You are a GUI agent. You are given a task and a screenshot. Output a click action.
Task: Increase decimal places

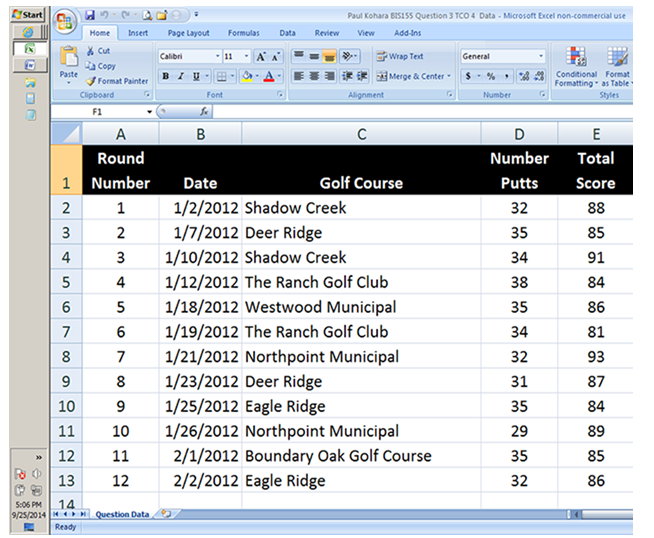(x=524, y=76)
